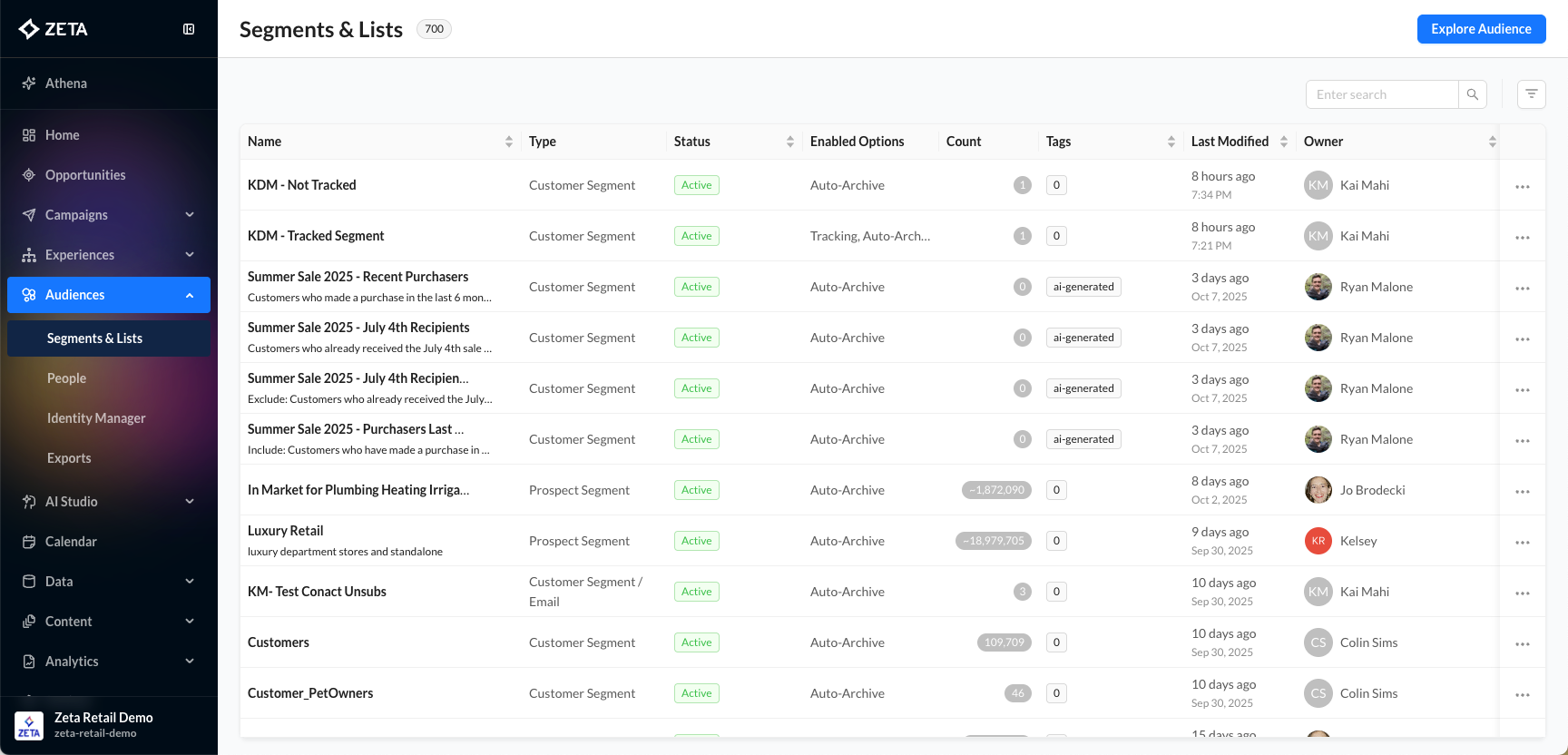This screenshot has width=1568, height=755.
Task: Sort table by Name column
Action: pos(508,142)
